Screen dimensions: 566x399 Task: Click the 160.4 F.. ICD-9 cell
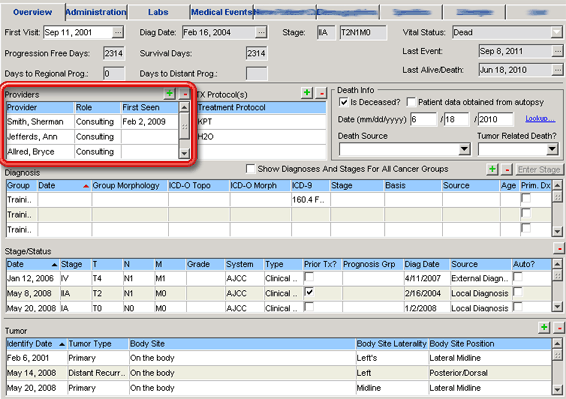(x=310, y=200)
